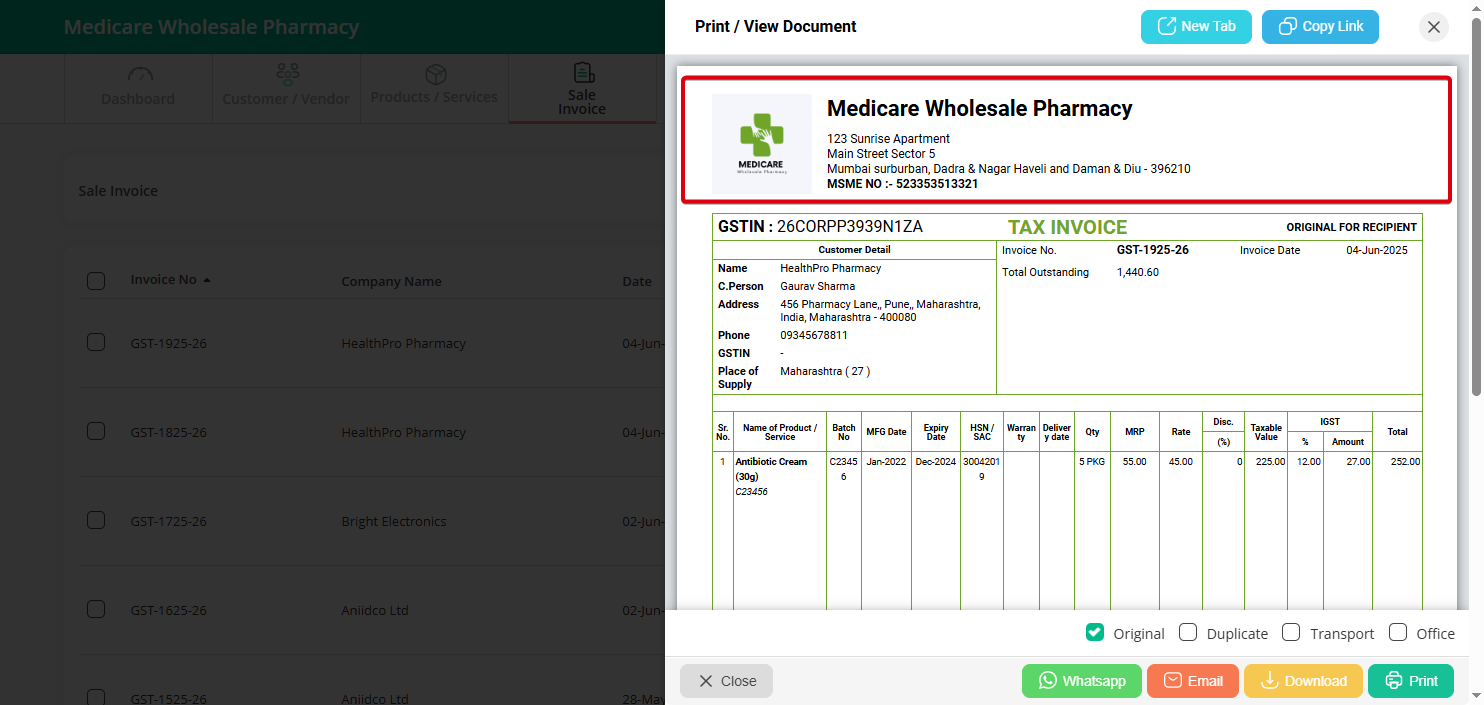This screenshot has width=1484, height=705.
Task: Click the Date column header
Action: coord(637,281)
